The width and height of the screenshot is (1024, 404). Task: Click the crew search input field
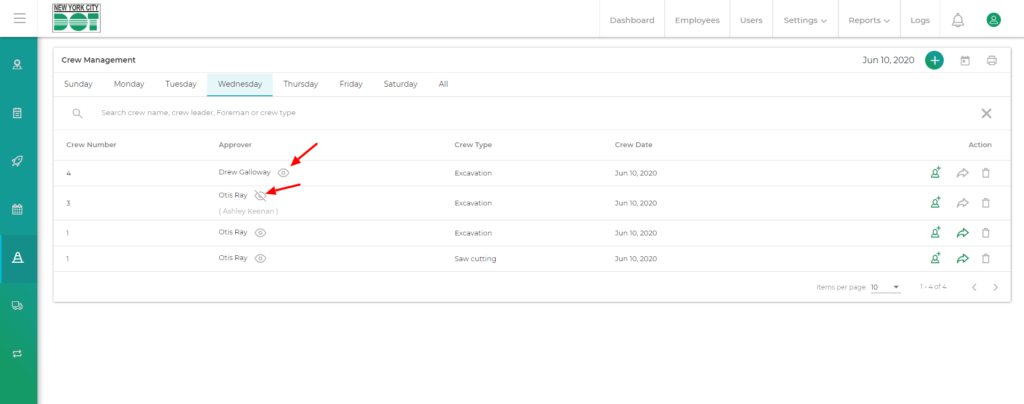400,113
